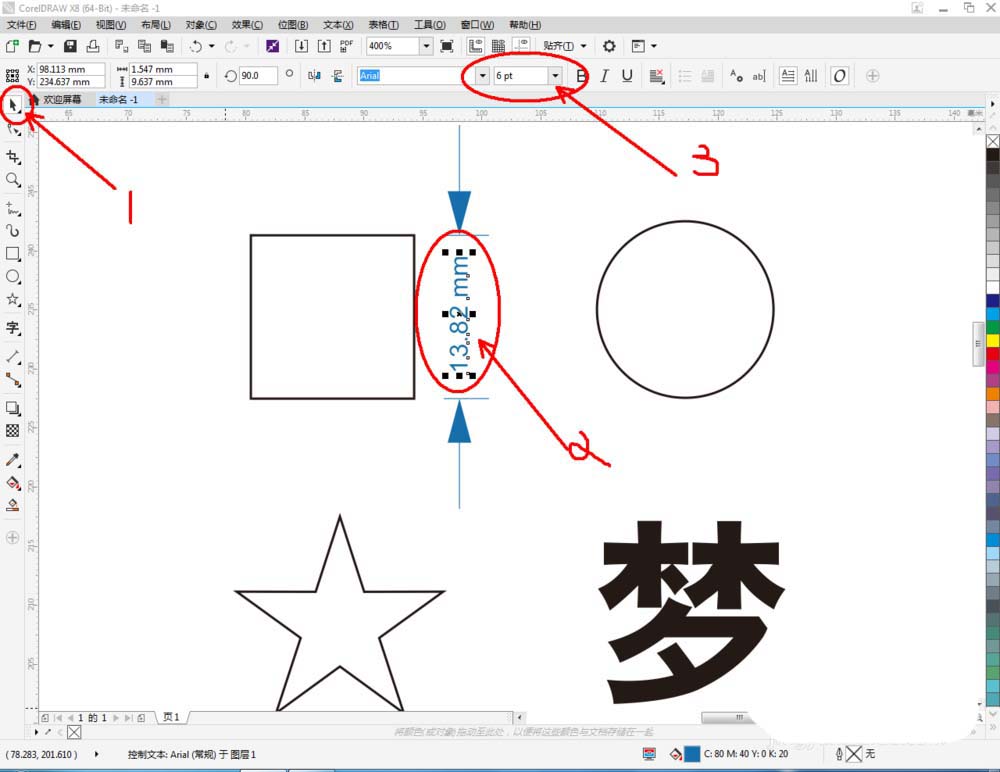
Task: Click the Publish to PDF icon
Action: 347,46
